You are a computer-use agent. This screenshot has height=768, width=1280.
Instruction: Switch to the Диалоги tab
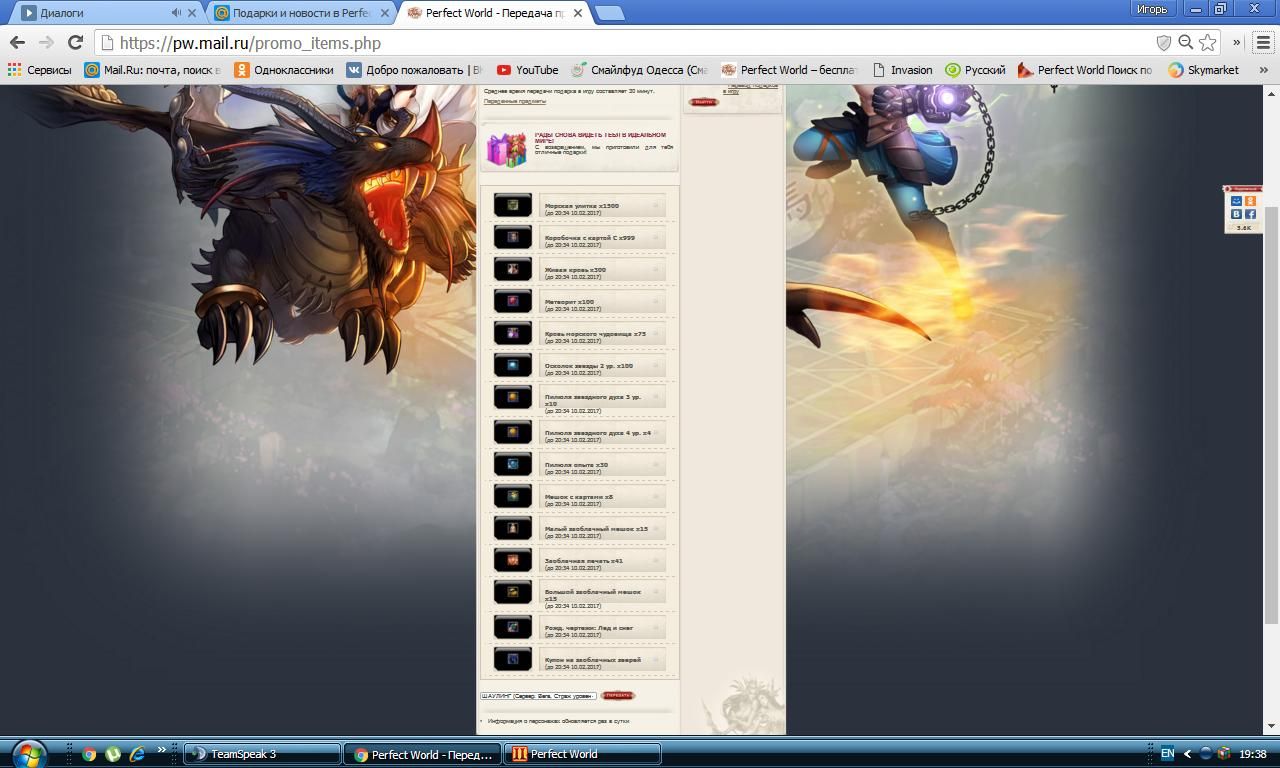coord(105,13)
